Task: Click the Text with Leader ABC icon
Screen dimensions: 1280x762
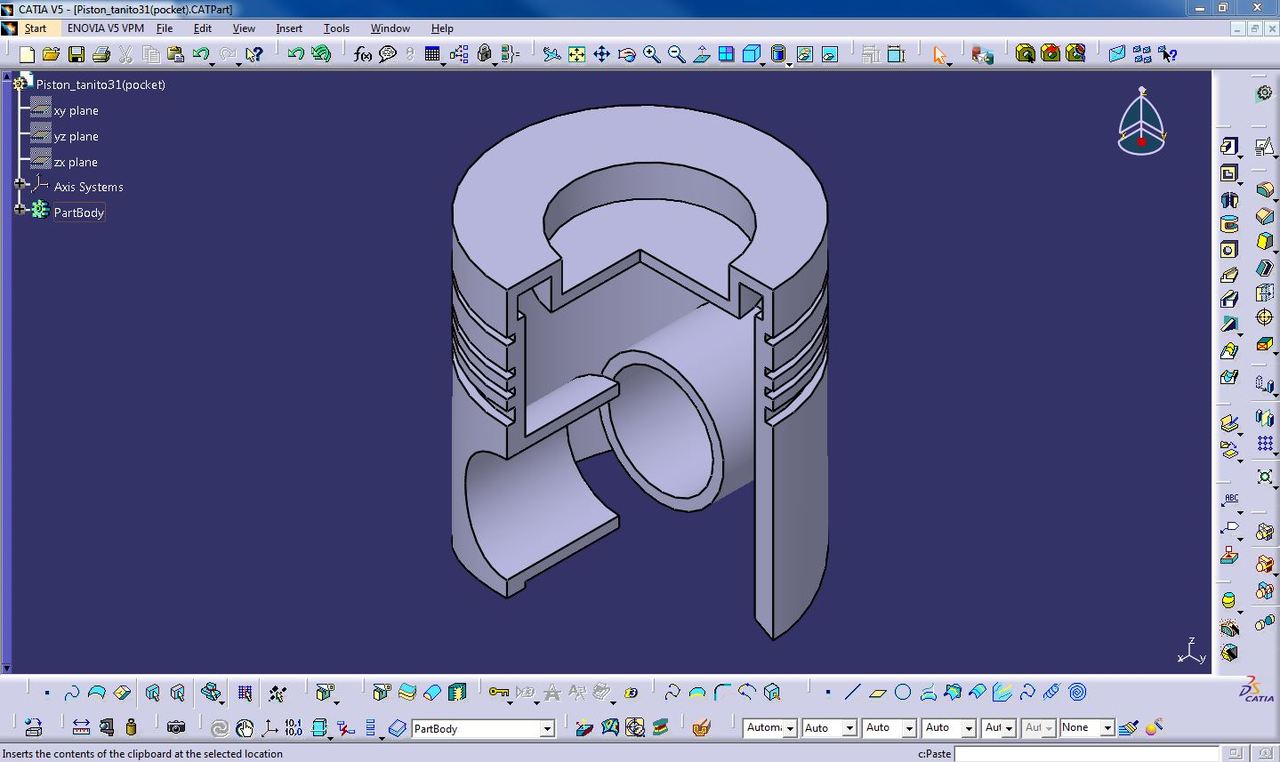Action: [1230, 499]
